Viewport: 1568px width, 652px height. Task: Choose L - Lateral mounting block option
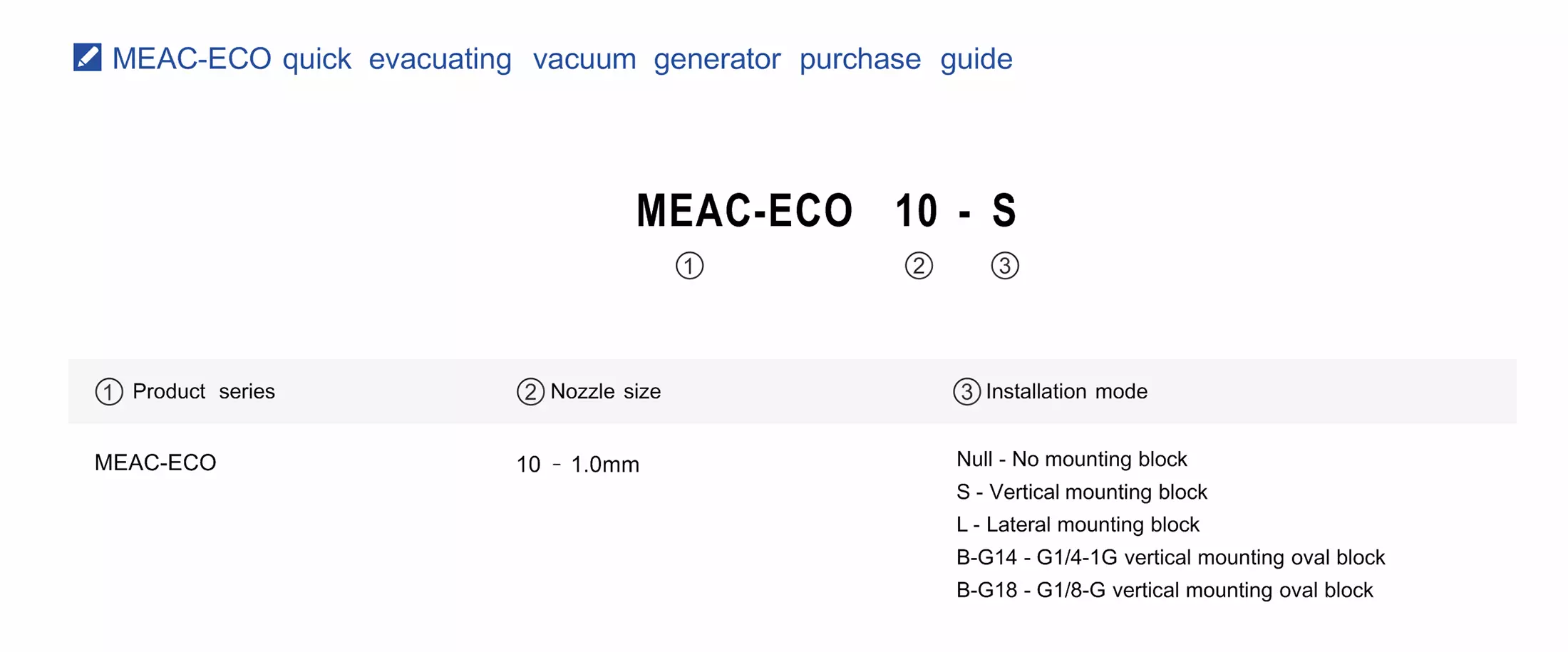(x=1078, y=524)
